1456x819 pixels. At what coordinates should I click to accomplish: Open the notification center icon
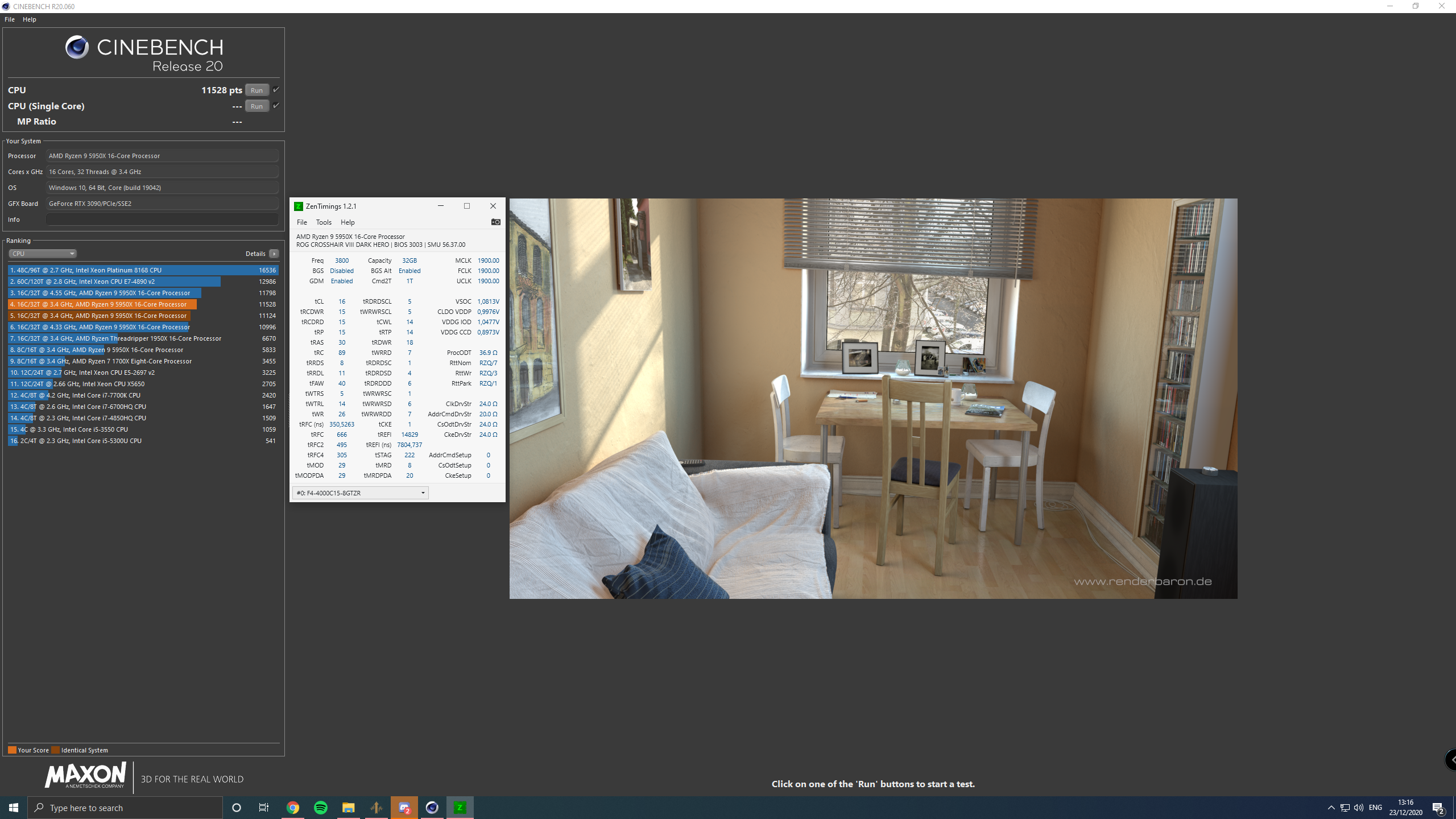point(1438,808)
